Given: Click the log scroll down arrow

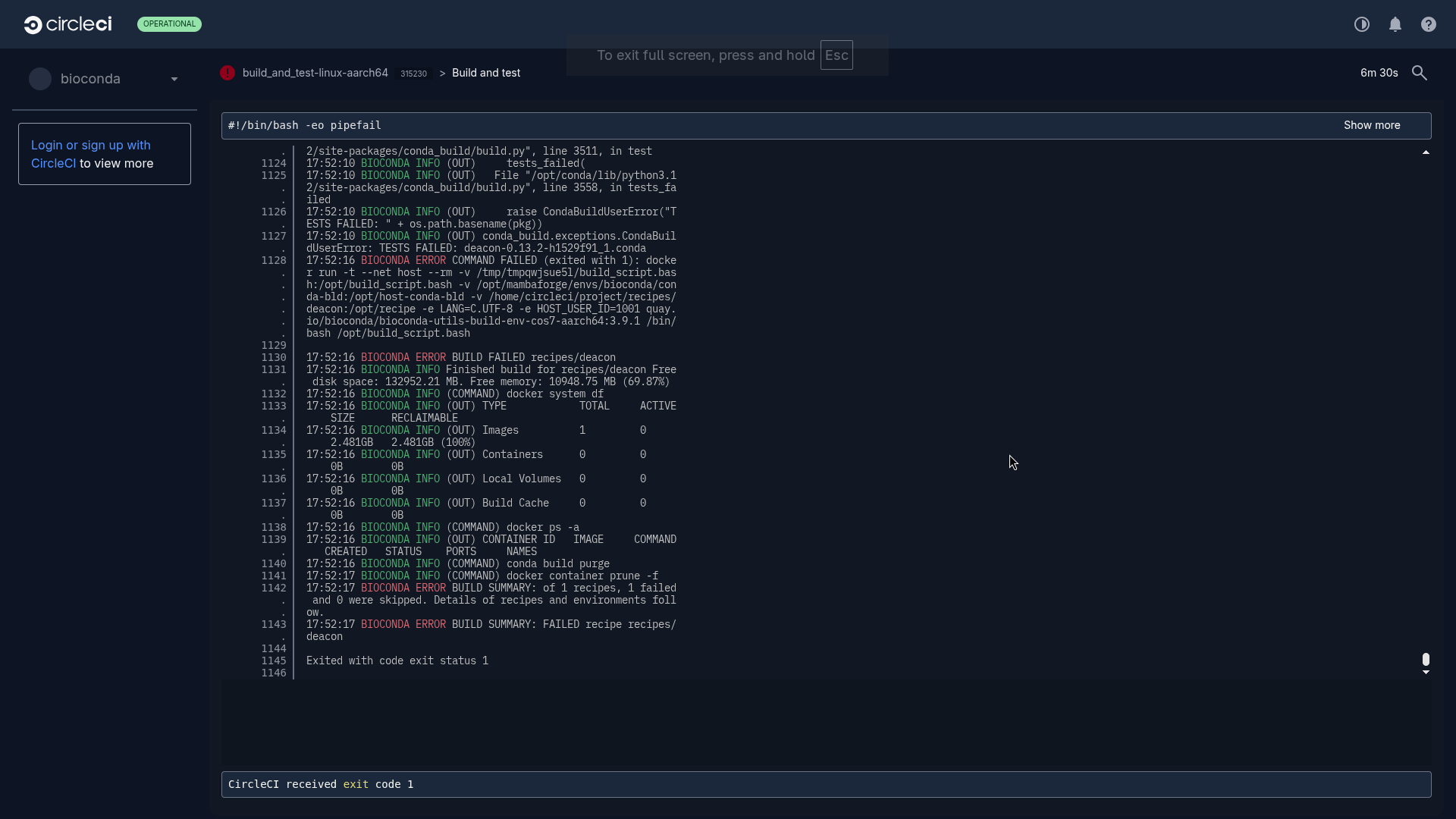Looking at the screenshot, I should pyautogui.click(x=1426, y=673).
